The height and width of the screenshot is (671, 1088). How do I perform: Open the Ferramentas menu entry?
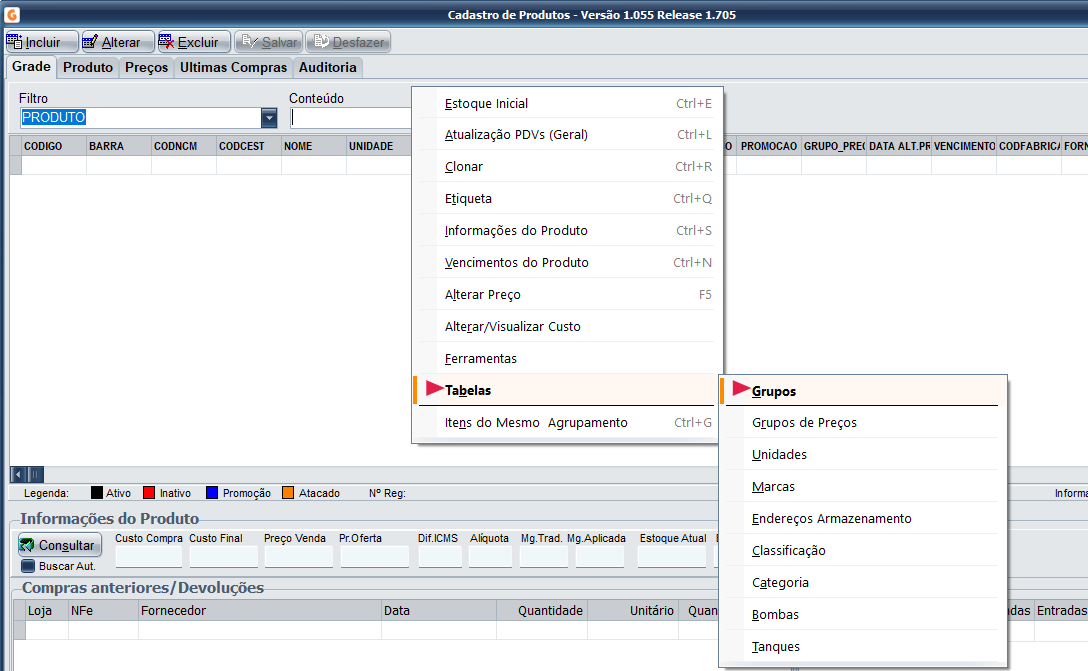click(x=566, y=358)
